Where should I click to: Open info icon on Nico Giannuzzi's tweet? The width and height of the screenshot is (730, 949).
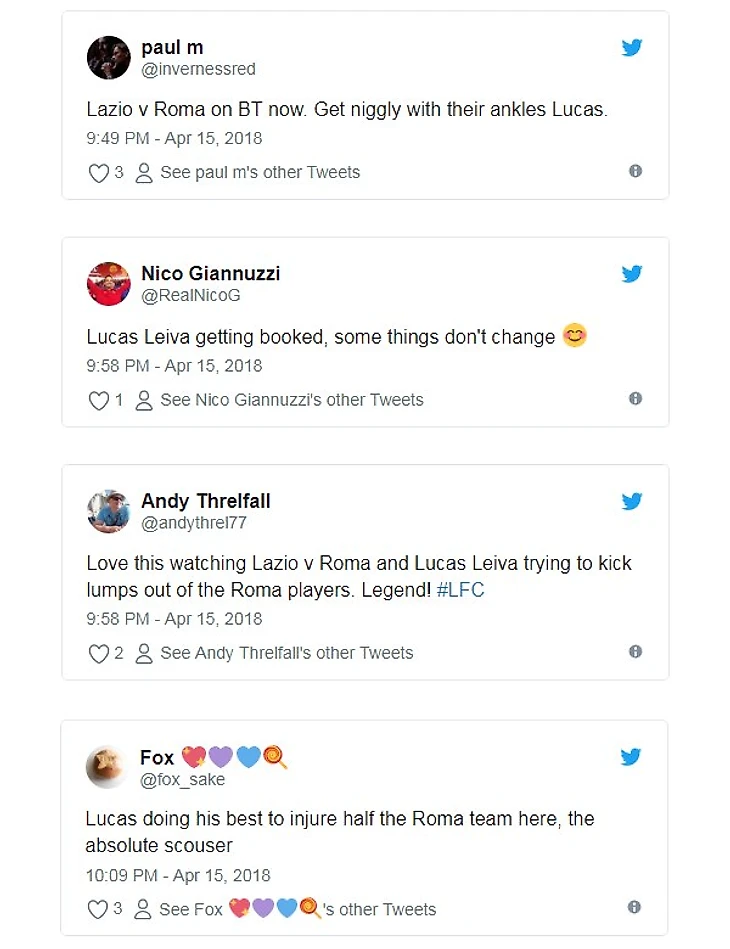coord(635,398)
